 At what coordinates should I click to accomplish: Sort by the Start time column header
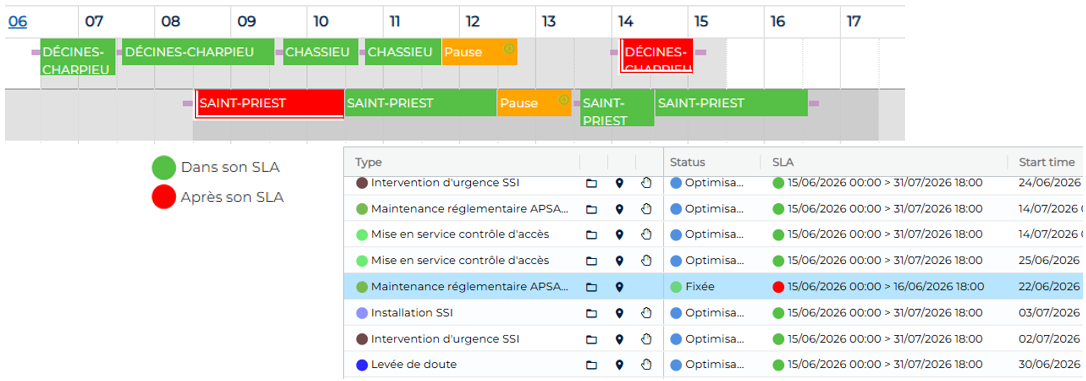coord(1047,162)
